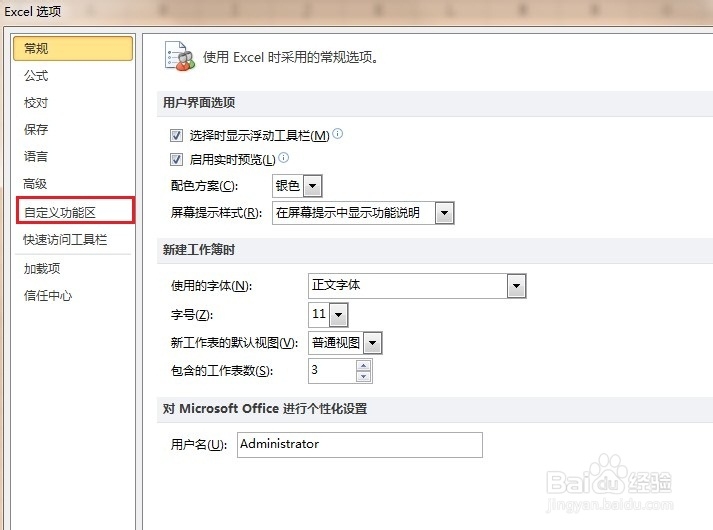Image resolution: width=713 pixels, height=530 pixels.
Task: Click 新建工作簿时 section heading
Action: (x=199, y=250)
